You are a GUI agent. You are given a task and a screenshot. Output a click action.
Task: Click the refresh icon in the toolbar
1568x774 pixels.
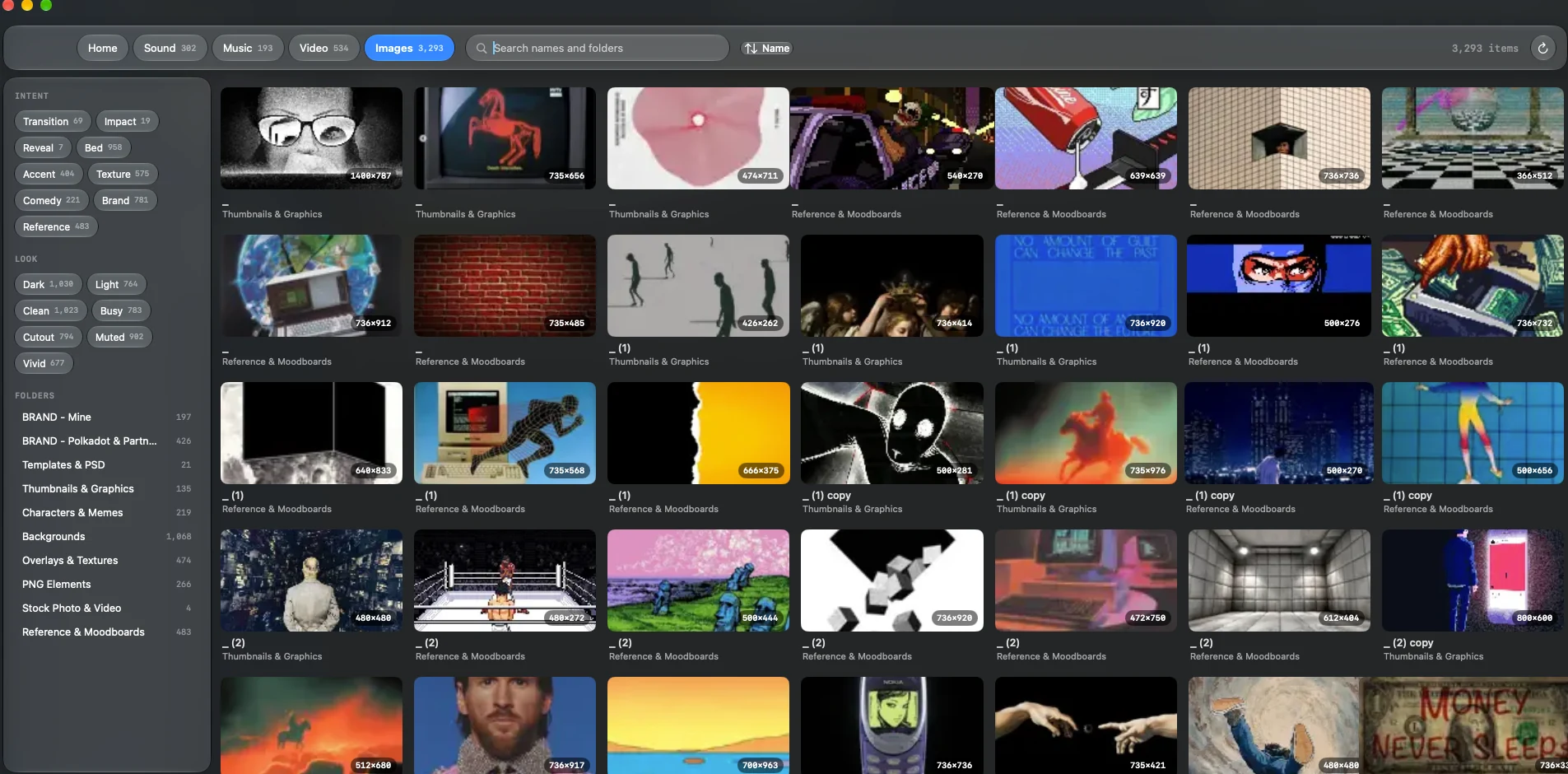(x=1542, y=48)
